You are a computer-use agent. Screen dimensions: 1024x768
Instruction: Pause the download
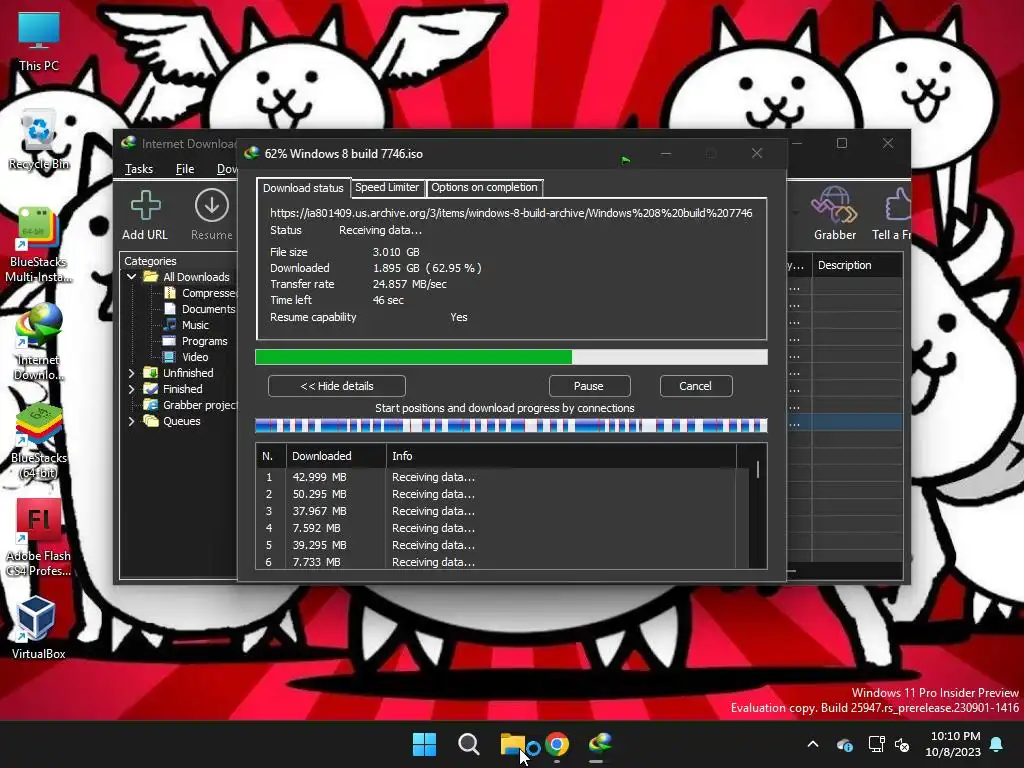589,386
